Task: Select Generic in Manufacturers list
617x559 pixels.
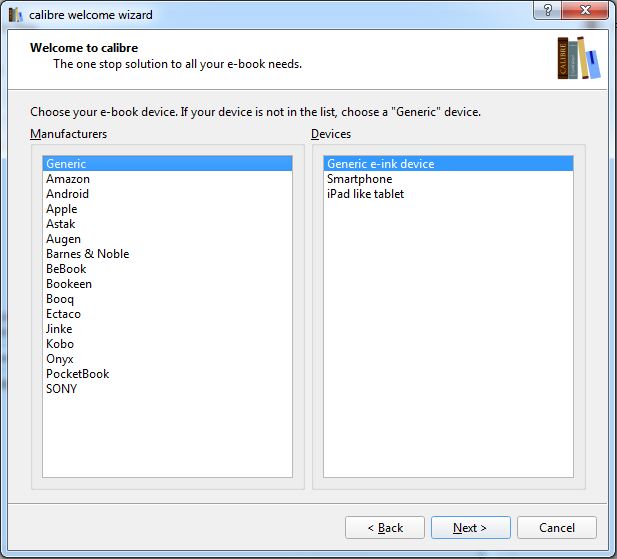Action: coord(167,164)
